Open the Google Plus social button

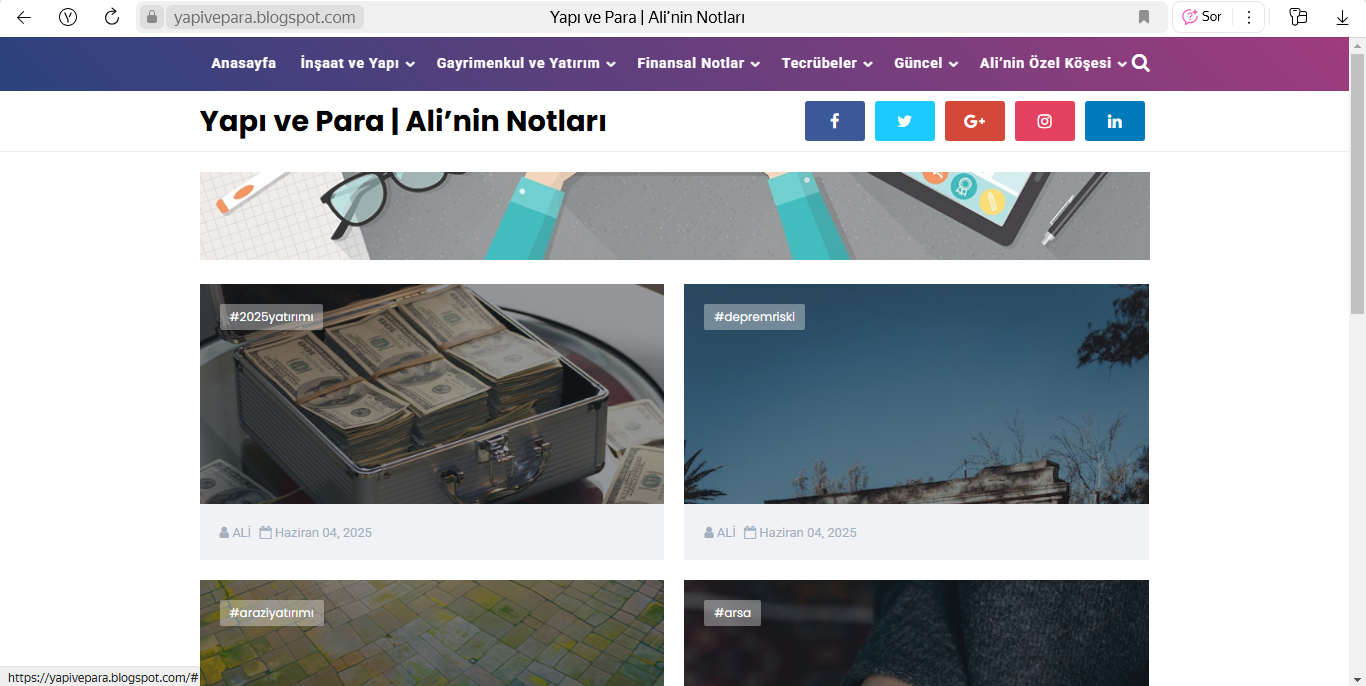tap(975, 121)
